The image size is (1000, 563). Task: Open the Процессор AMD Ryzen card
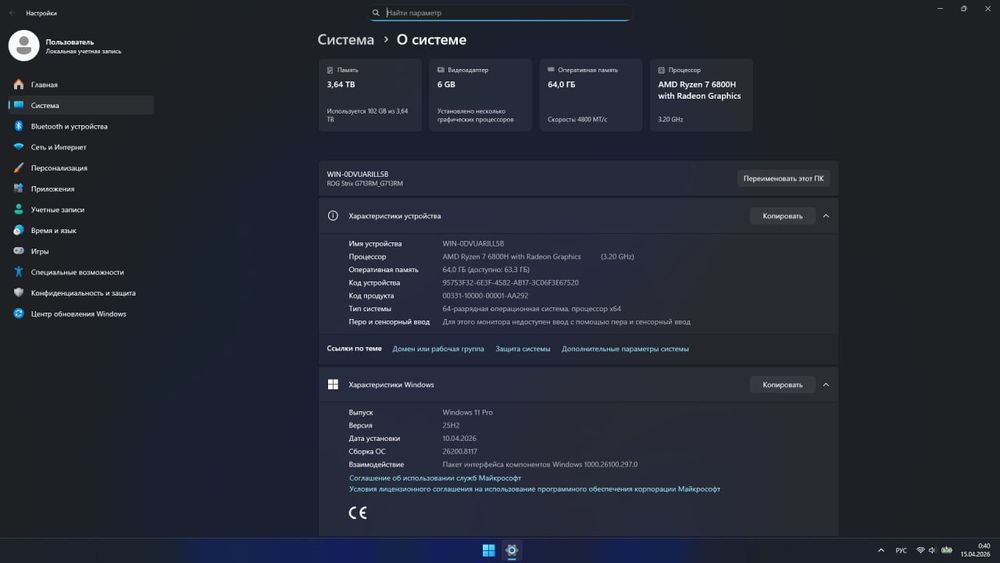tap(701, 95)
